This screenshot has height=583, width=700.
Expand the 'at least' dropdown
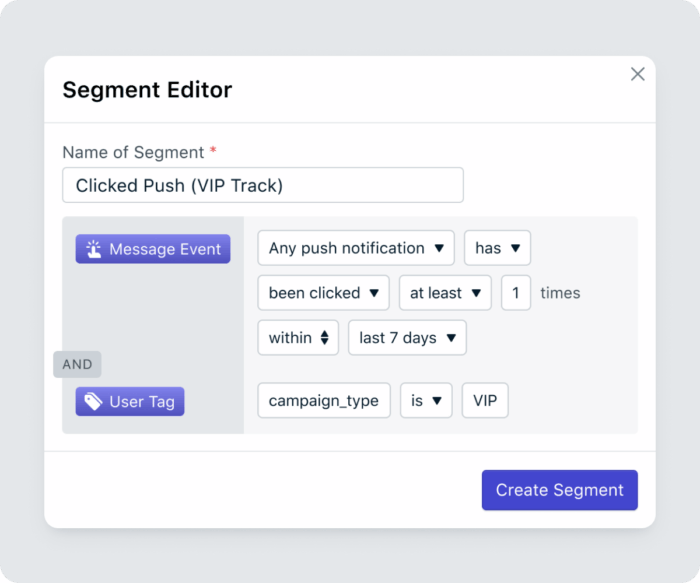[x=445, y=293]
